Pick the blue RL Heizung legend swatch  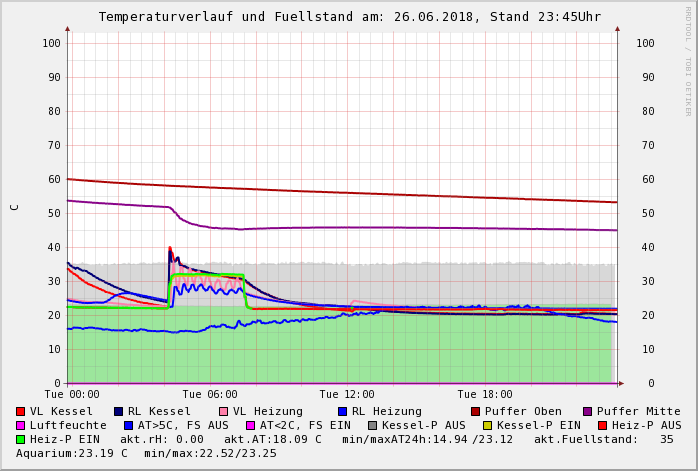point(343,411)
